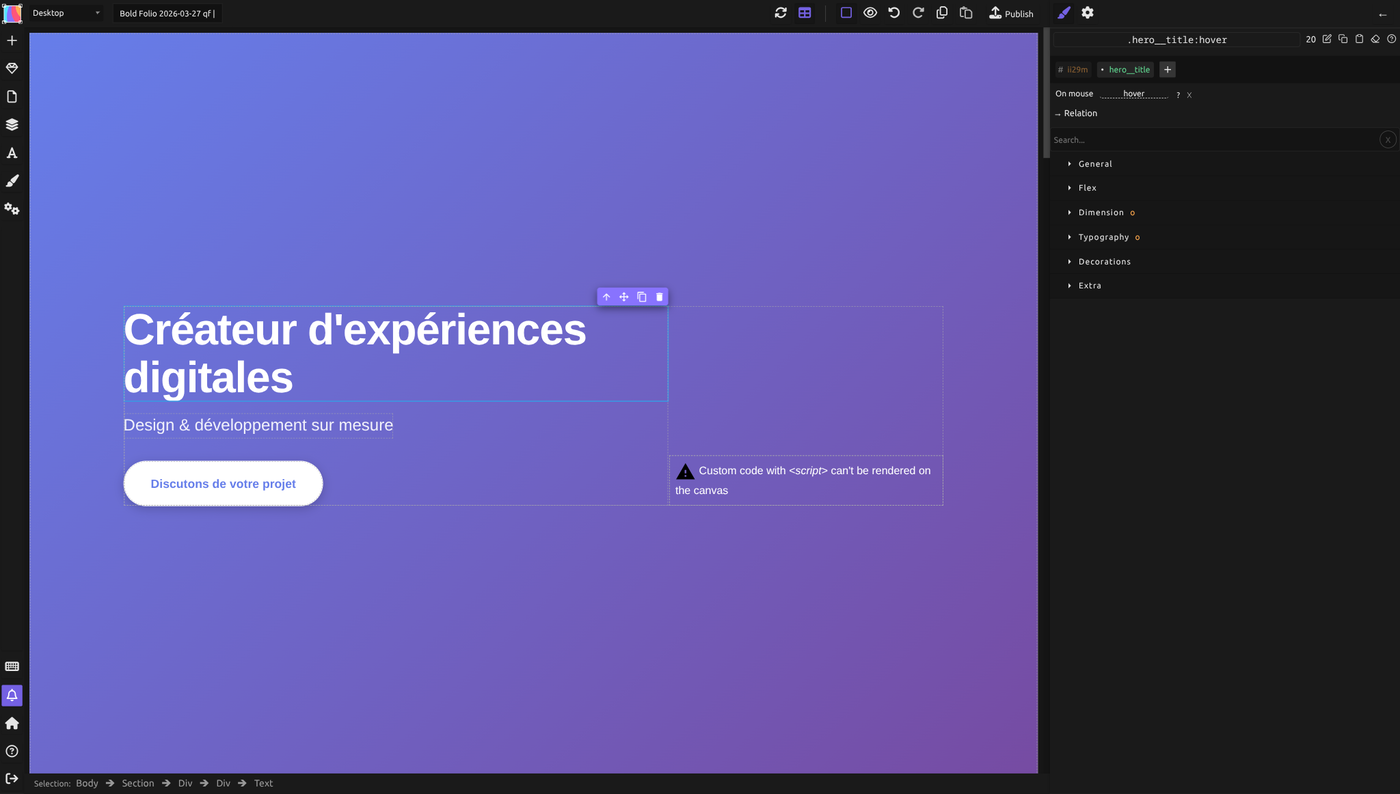Click the notifications bell icon in the sidebar

coord(10,695)
